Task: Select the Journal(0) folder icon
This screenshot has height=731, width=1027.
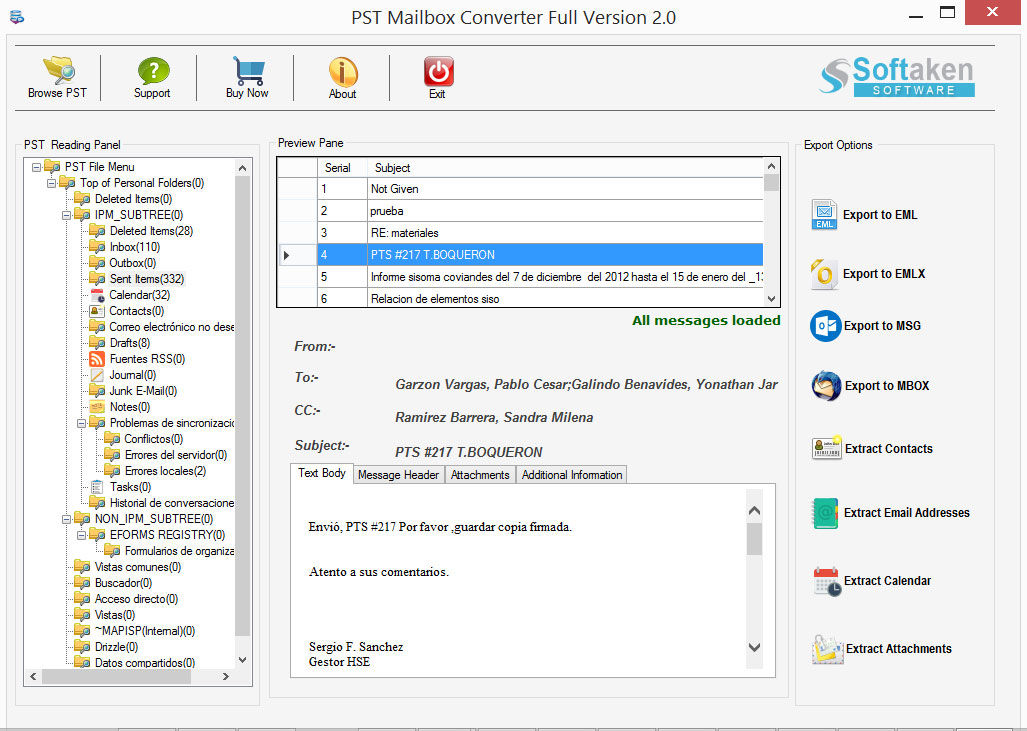Action: (x=97, y=375)
